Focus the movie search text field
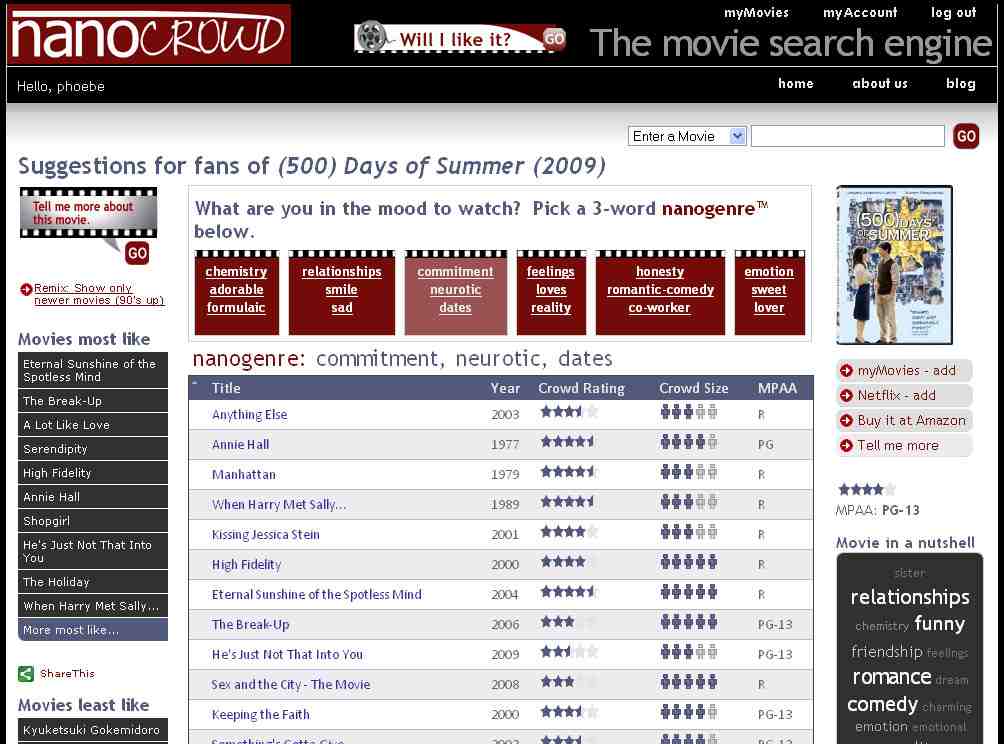 (x=847, y=136)
